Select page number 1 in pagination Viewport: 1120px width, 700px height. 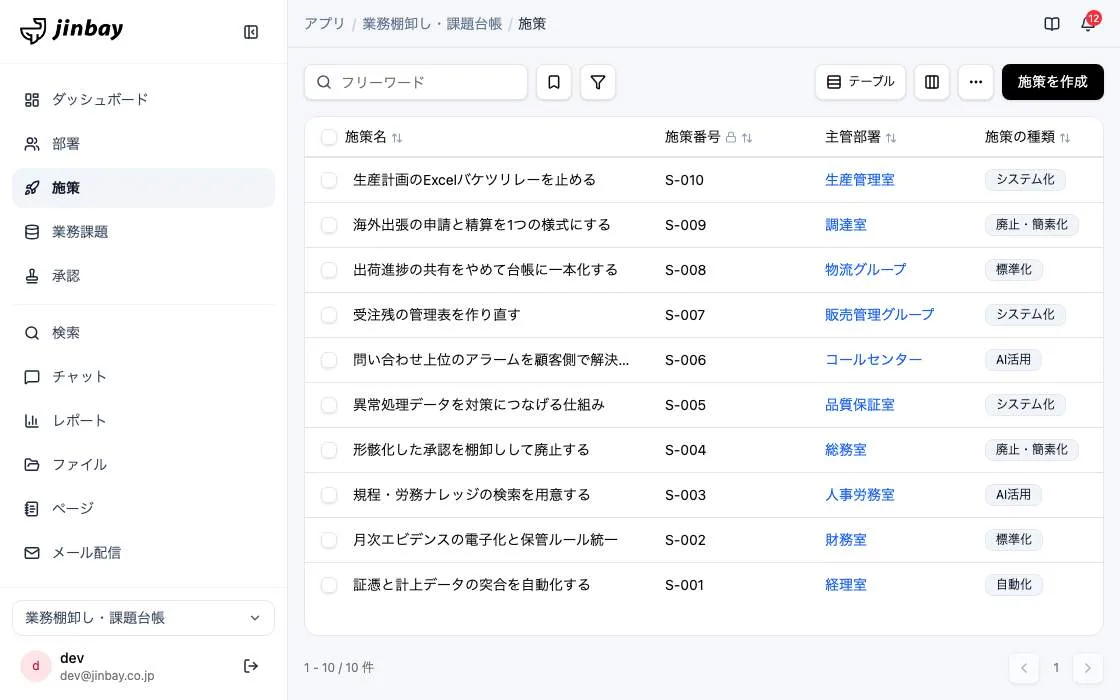(1056, 668)
